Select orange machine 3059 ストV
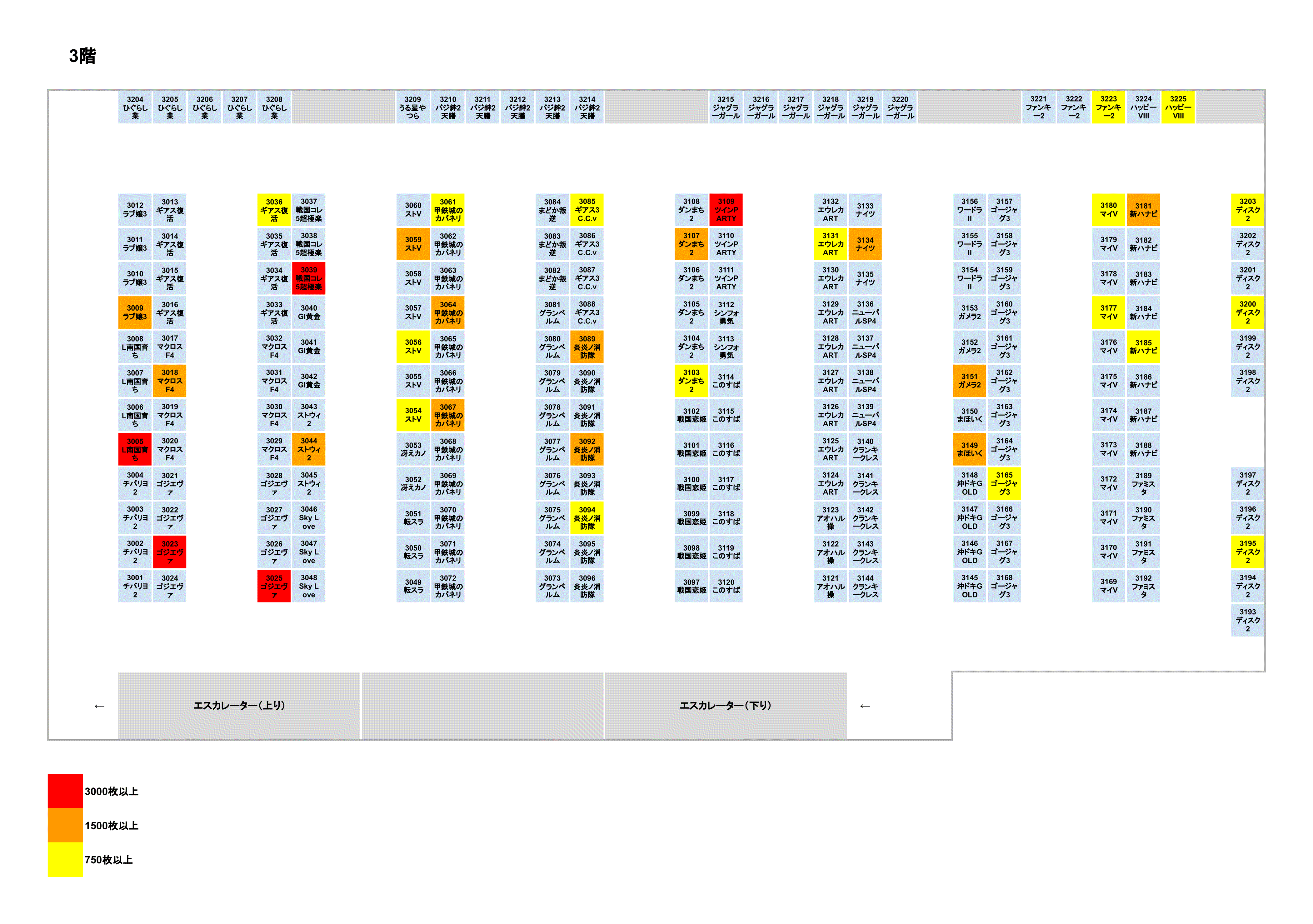The image size is (1313, 924). (x=413, y=244)
